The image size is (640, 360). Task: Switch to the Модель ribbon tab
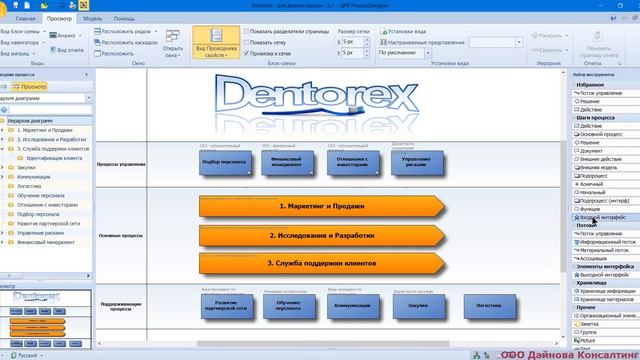tap(93, 18)
